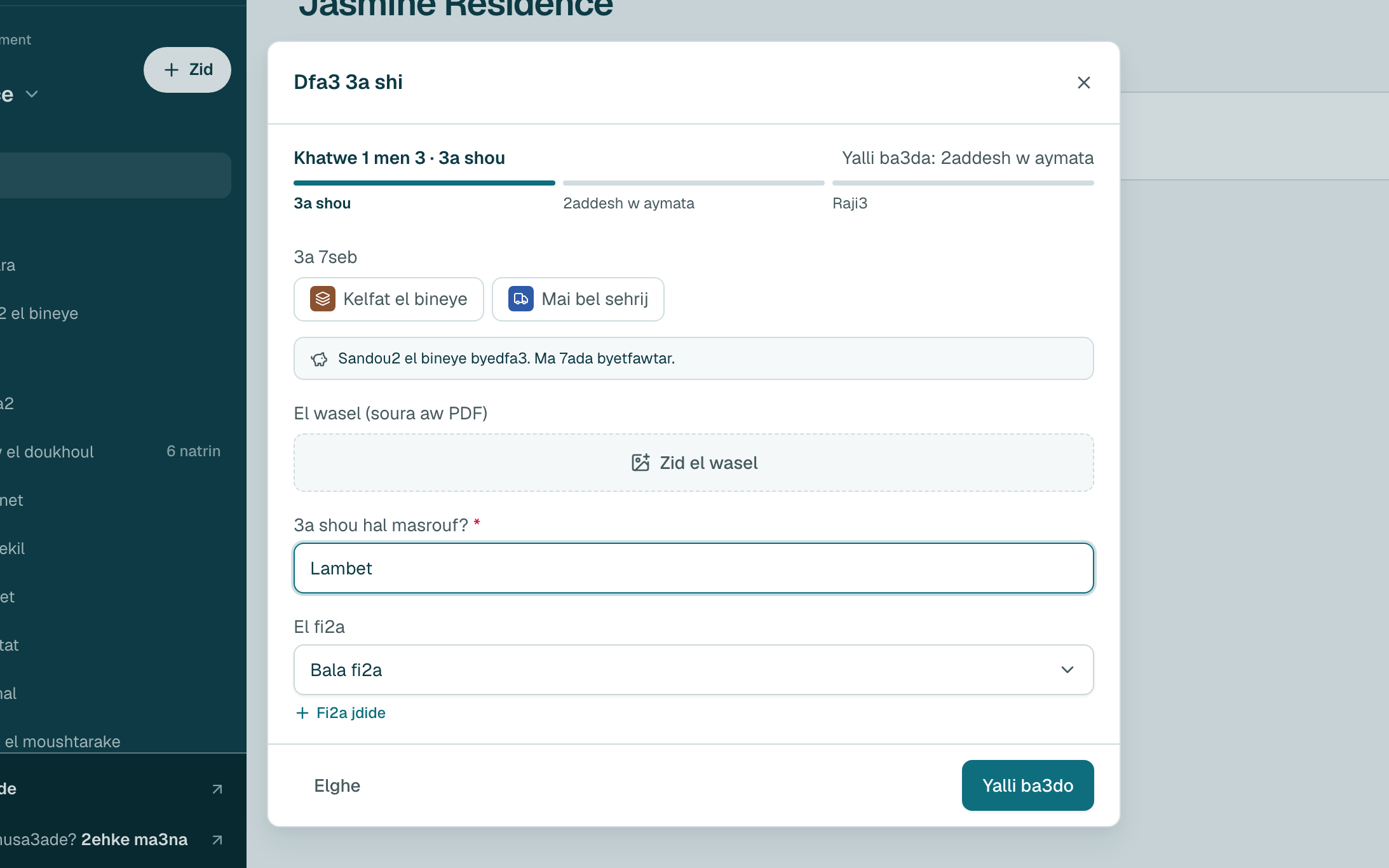Close the Dfa3 3a shi dialog
This screenshot has width=1389, height=868.
coord(1083,83)
